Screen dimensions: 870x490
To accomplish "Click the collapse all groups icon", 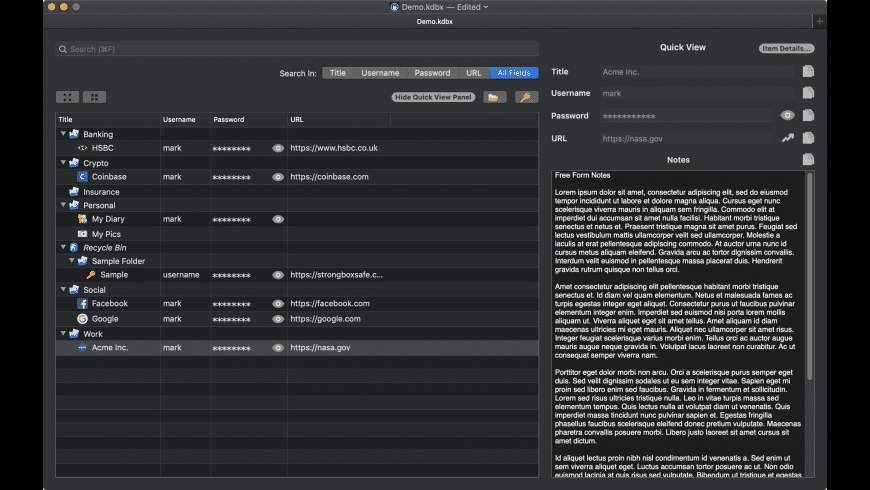I will [x=94, y=97].
